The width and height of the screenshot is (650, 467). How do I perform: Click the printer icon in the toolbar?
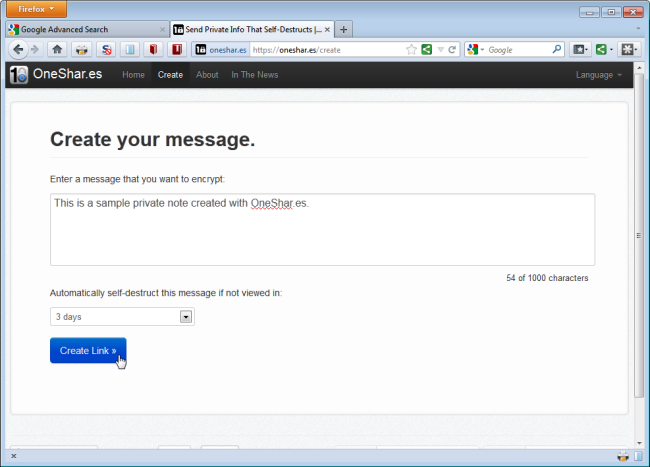coord(82,50)
